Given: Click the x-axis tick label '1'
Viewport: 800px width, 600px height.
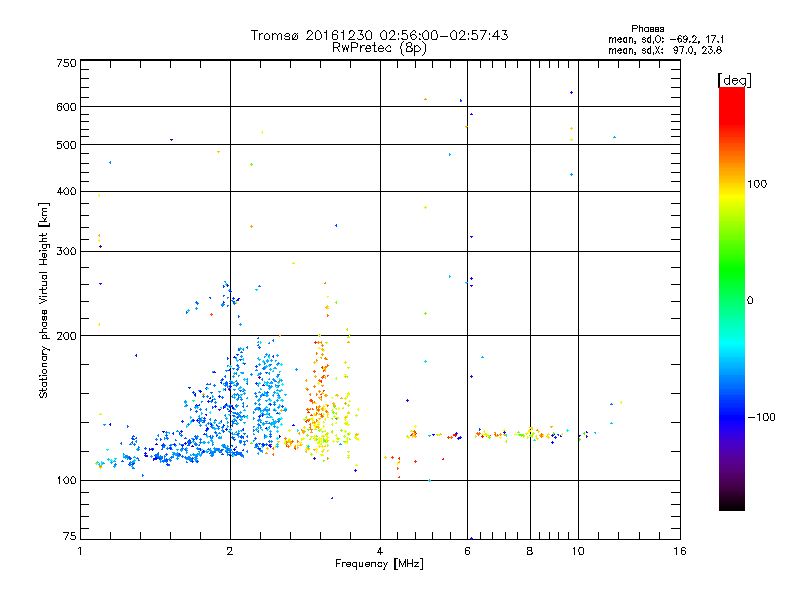Looking at the screenshot, I should (80, 551).
